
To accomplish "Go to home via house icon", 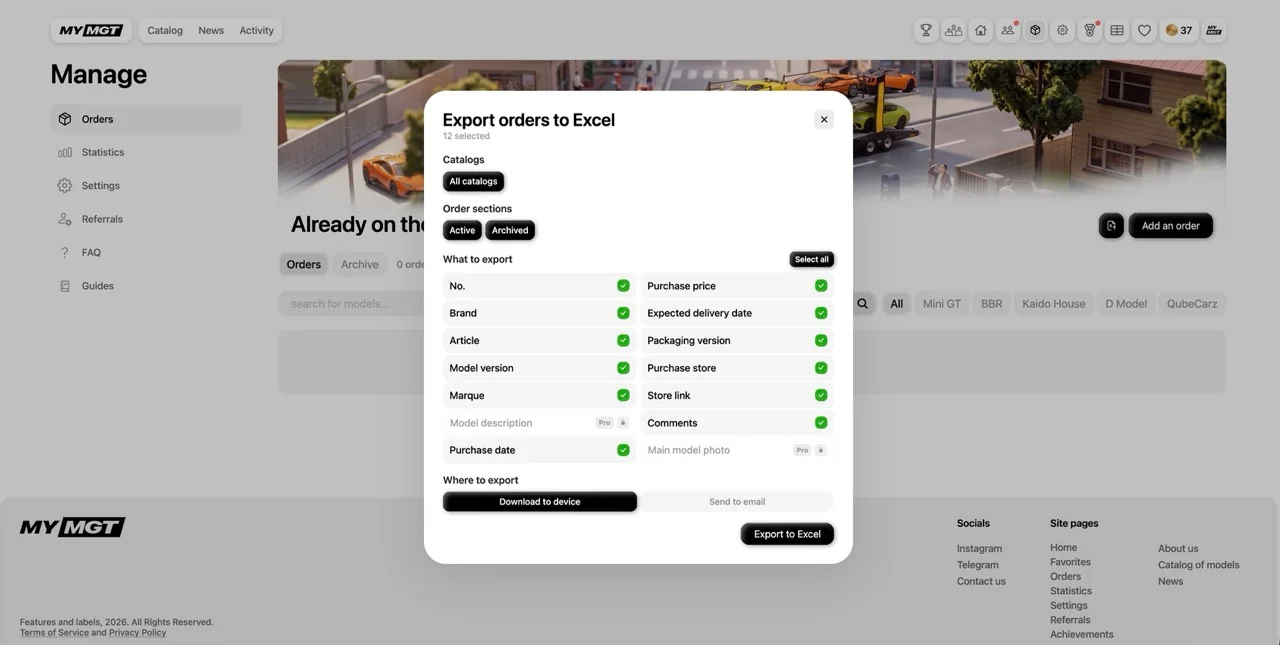I will coord(981,30).
